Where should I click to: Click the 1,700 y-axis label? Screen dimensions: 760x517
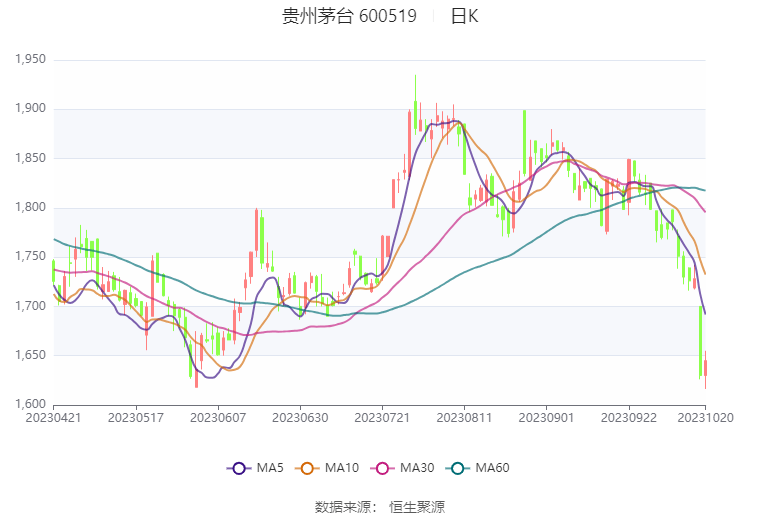pos(30,306)
